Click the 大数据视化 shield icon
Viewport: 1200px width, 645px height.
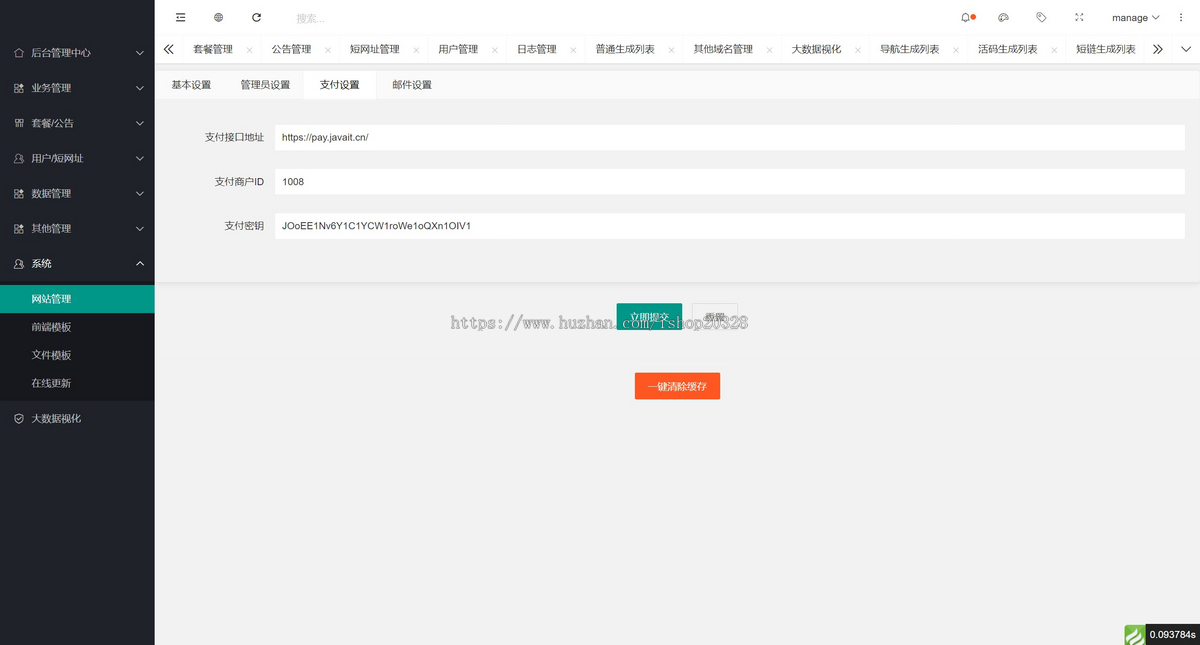19,418
